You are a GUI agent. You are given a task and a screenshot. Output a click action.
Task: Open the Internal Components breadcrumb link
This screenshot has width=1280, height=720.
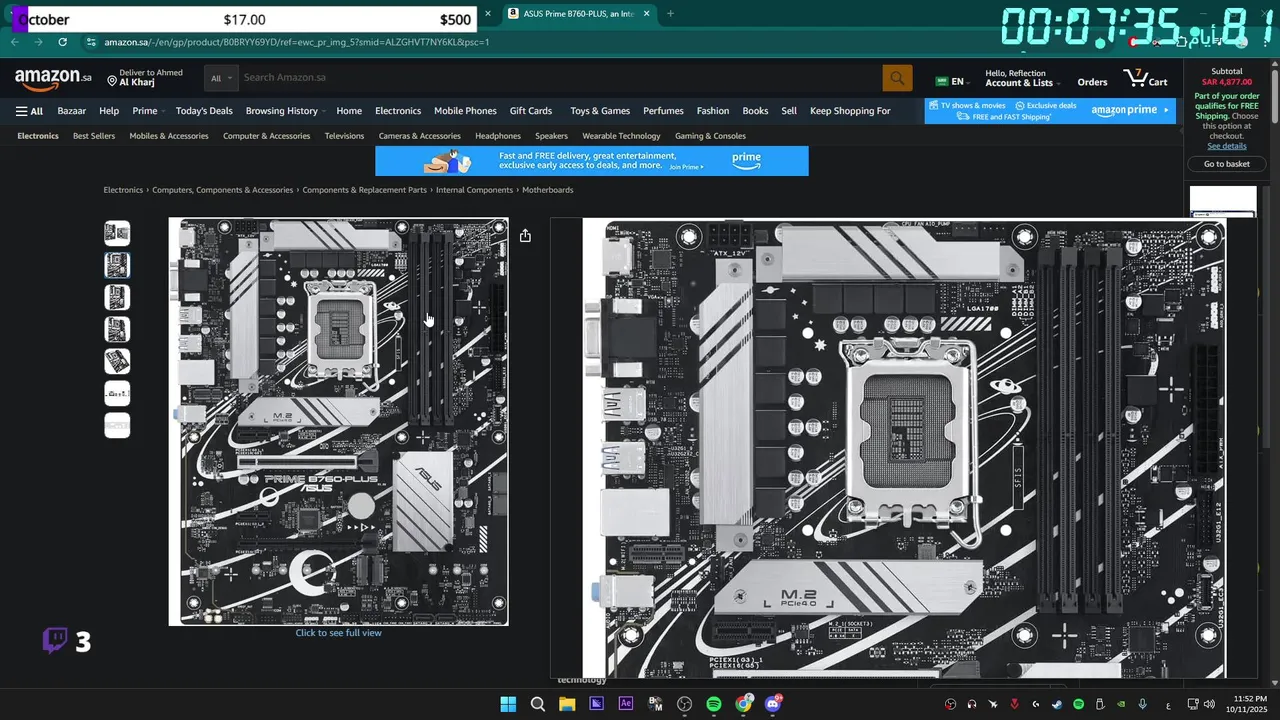click(474, 190)
